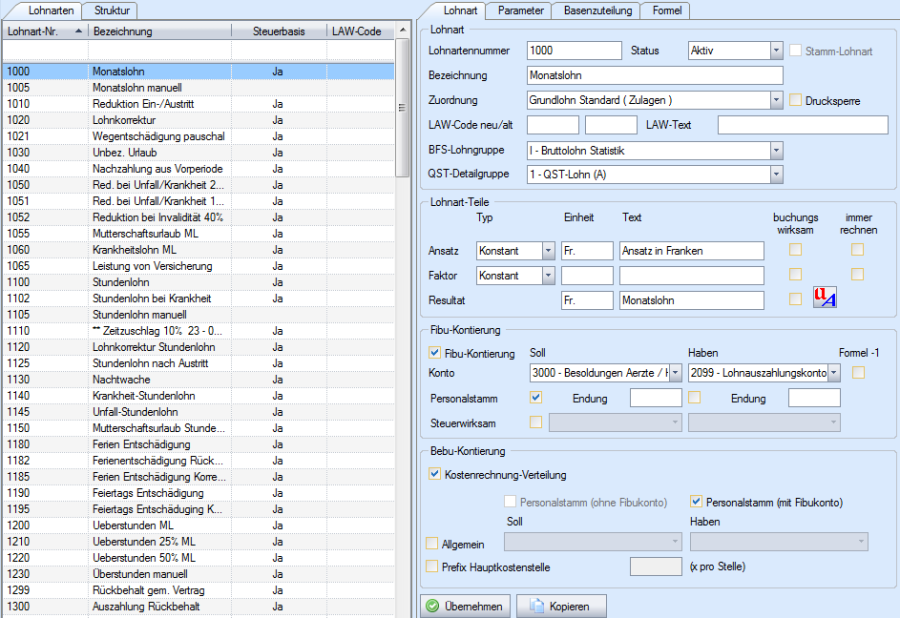Open the Basenzuteilung tab
This screenshot has width=900, height=618.
(598, 10)
